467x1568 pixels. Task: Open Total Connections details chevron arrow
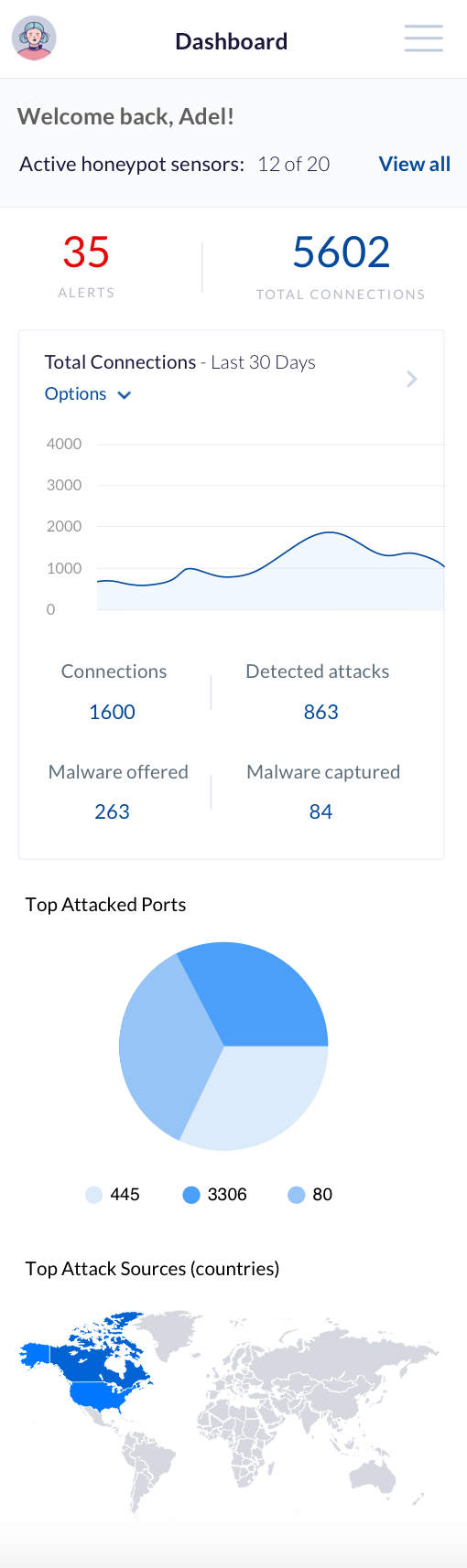coord(412,379)
